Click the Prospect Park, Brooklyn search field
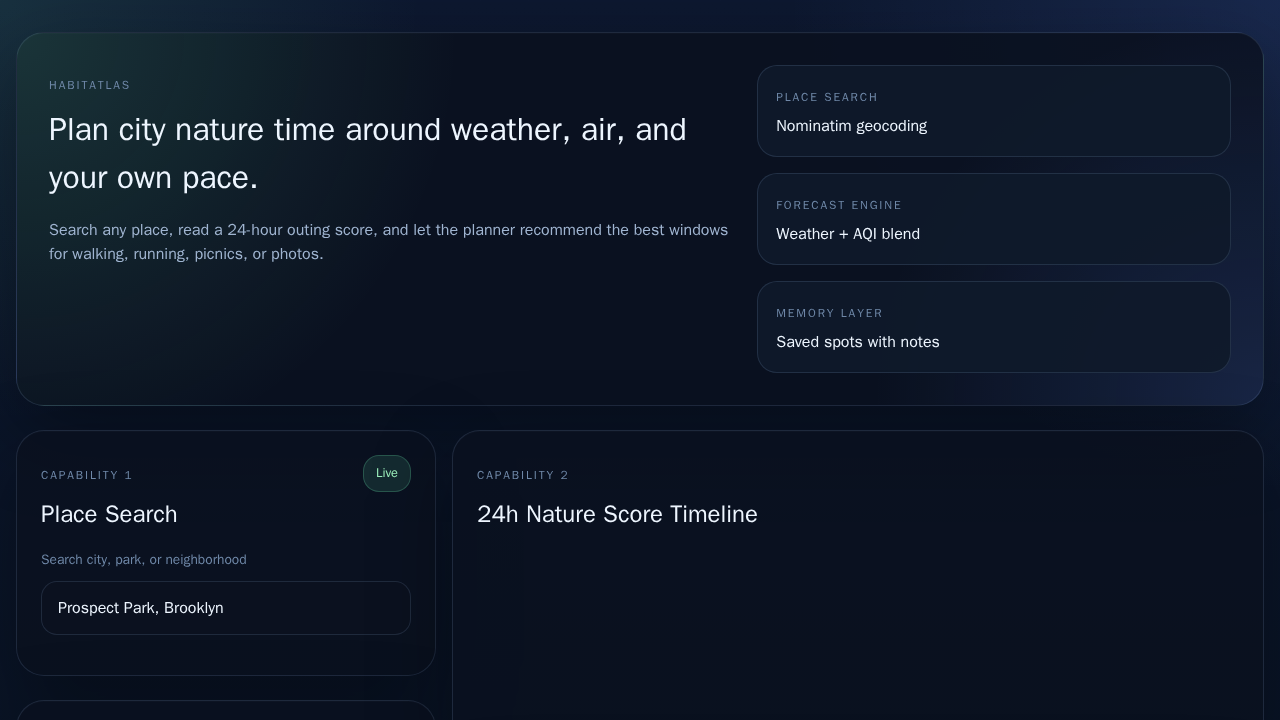 click(226, 608)
